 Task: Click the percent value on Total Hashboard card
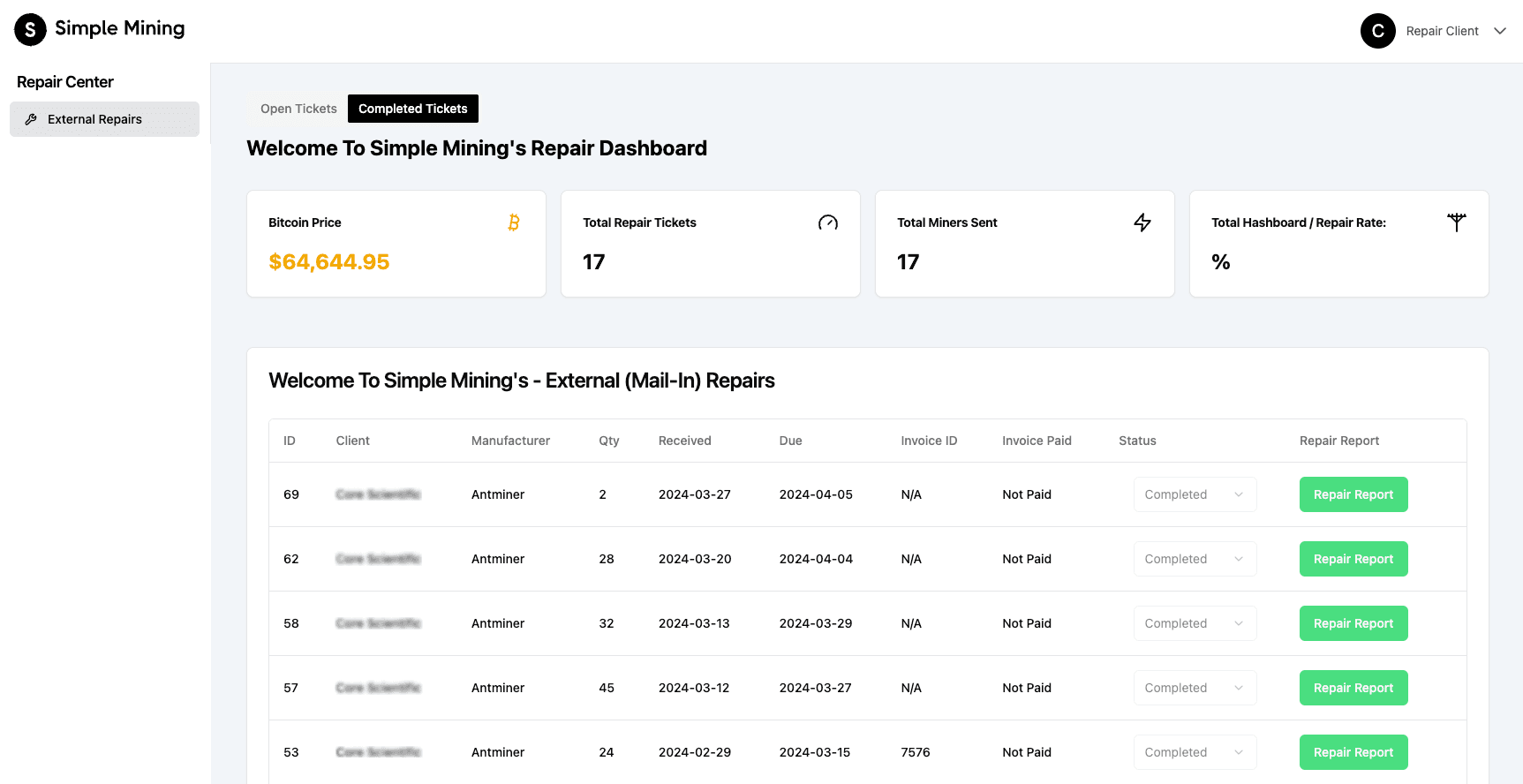[x=1221, y=262]
